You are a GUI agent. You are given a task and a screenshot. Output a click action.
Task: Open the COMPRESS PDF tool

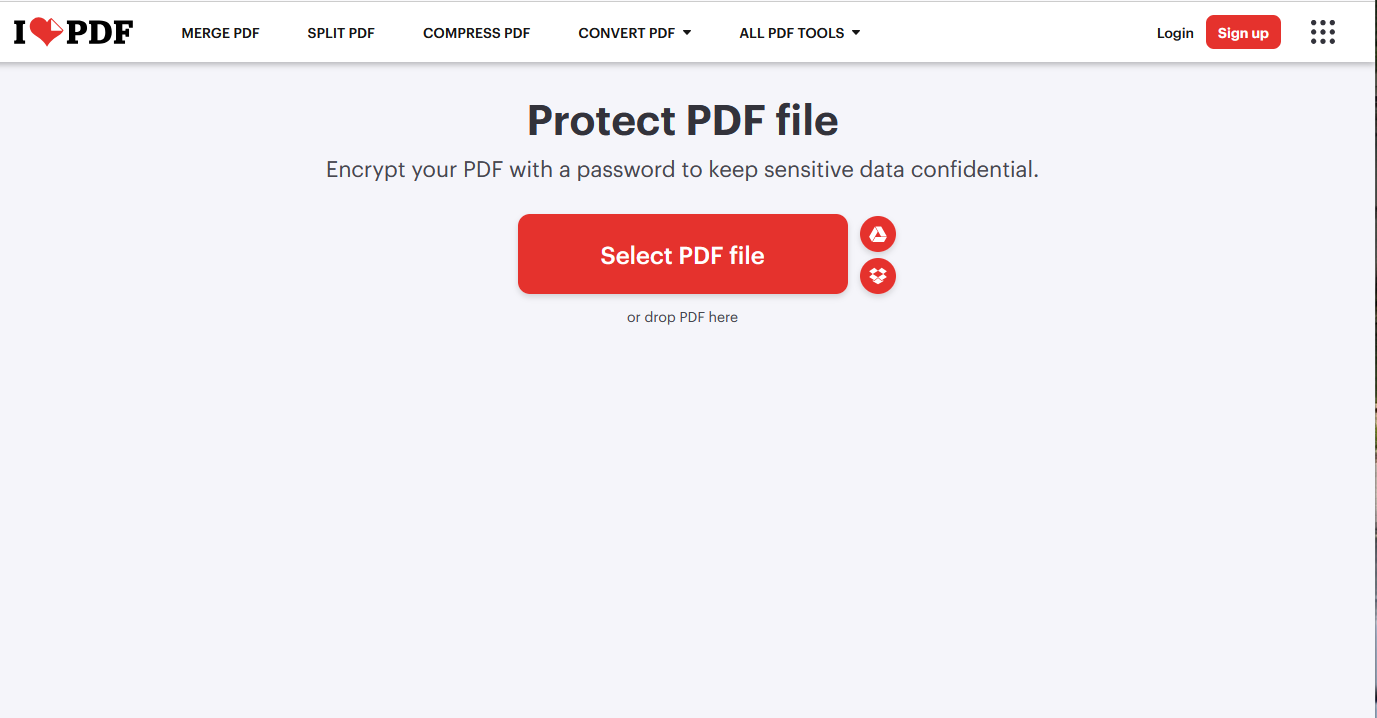(476, 32)
